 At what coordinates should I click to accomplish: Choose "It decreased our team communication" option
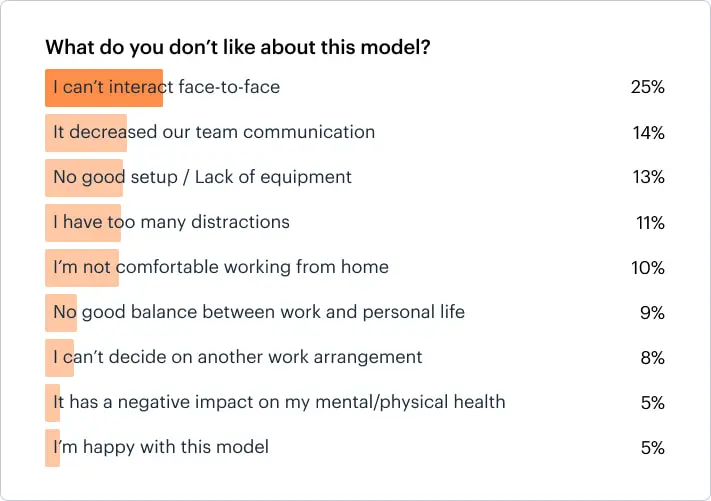(x=214, y=132)
